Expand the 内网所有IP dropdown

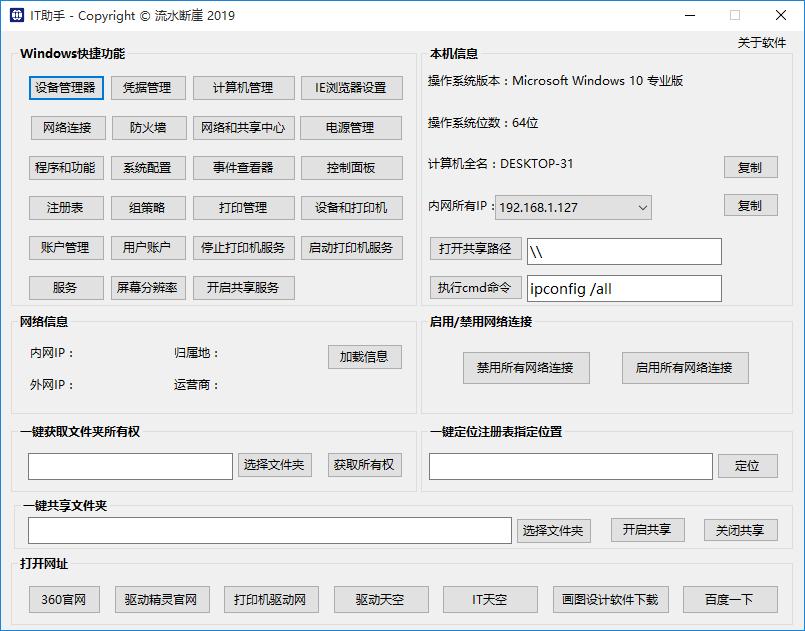tap(642, 207)
